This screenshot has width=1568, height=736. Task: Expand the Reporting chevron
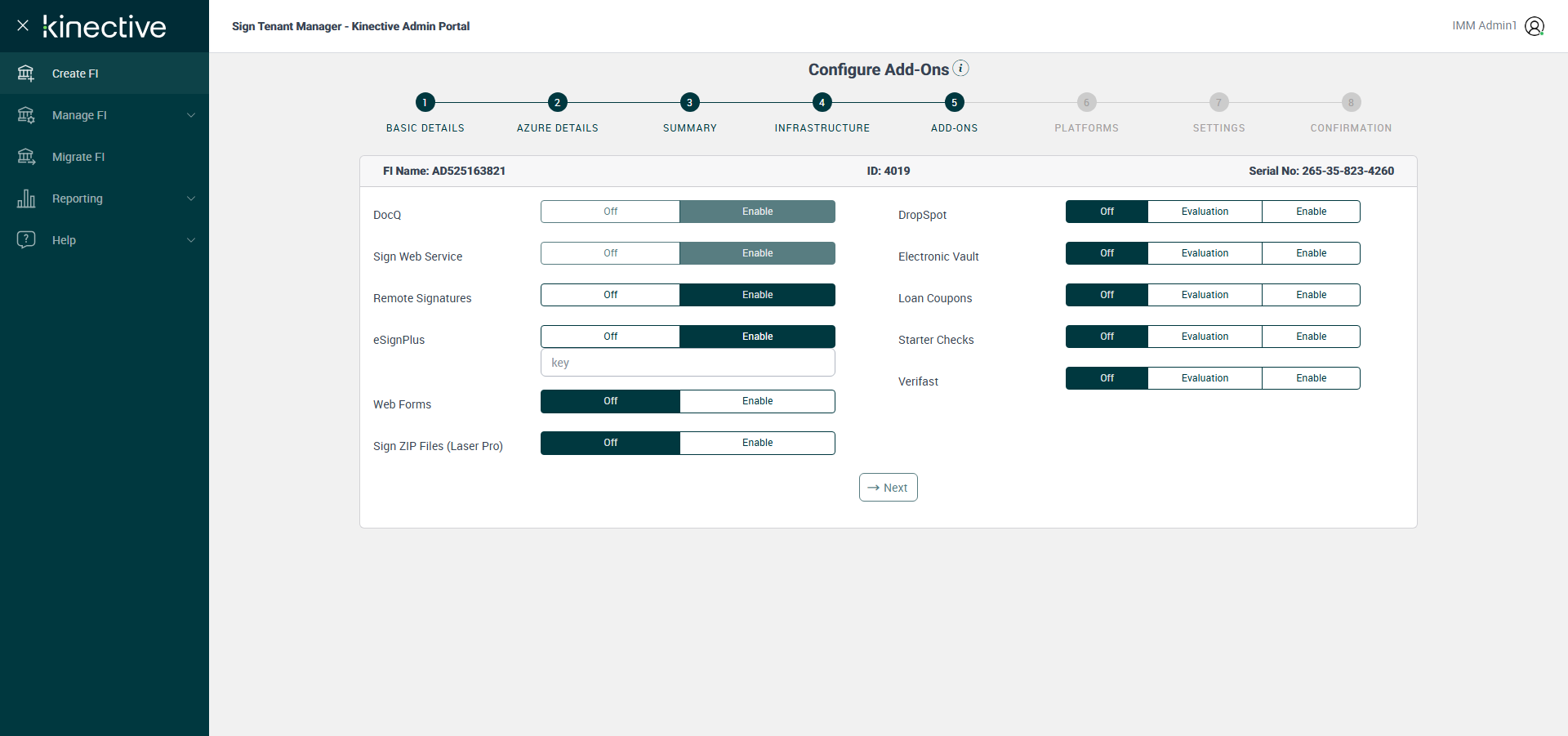[x=191, y=198]
